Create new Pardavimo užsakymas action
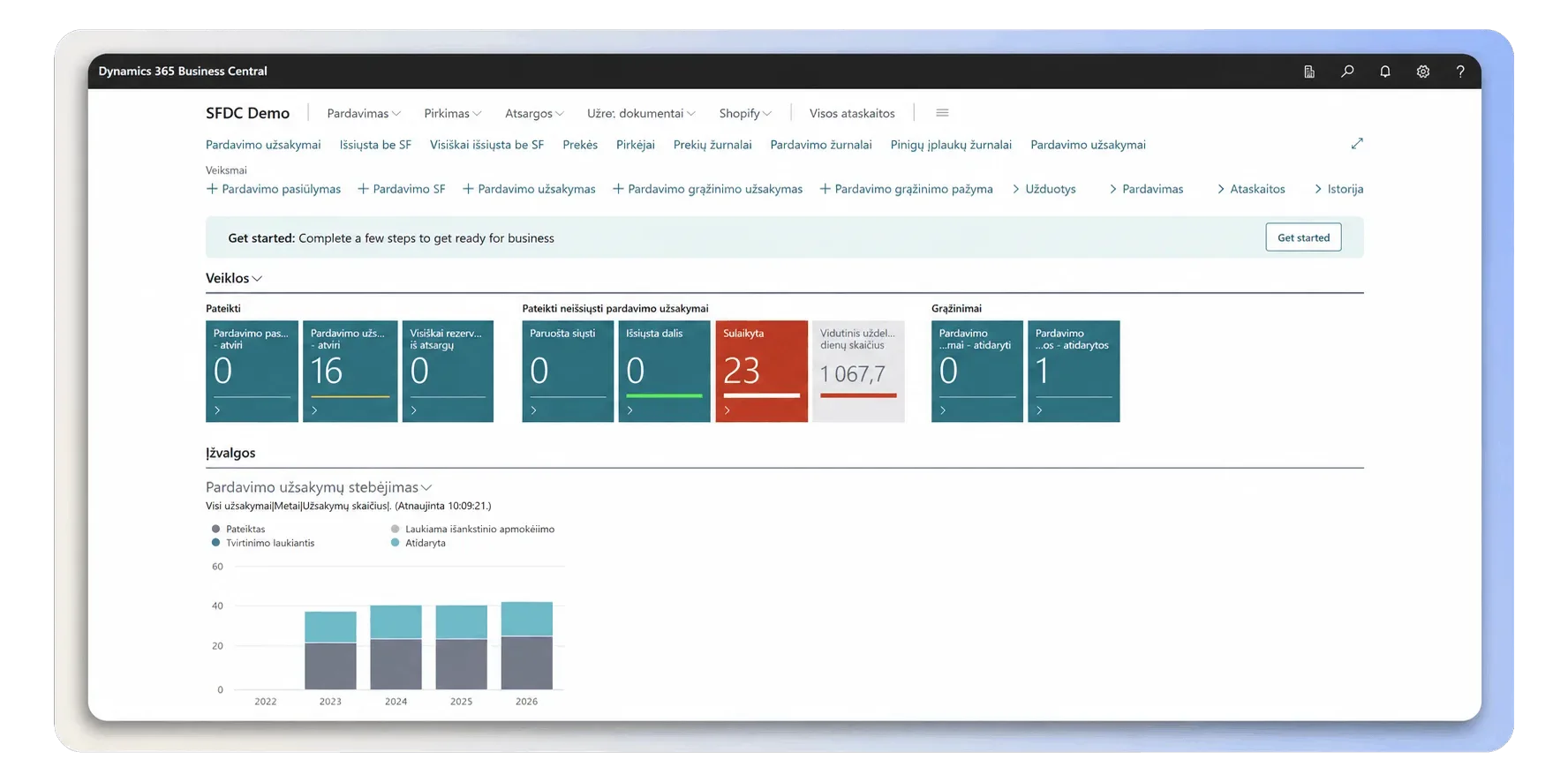The image size is (1568, 782). (x=529, y=189)
